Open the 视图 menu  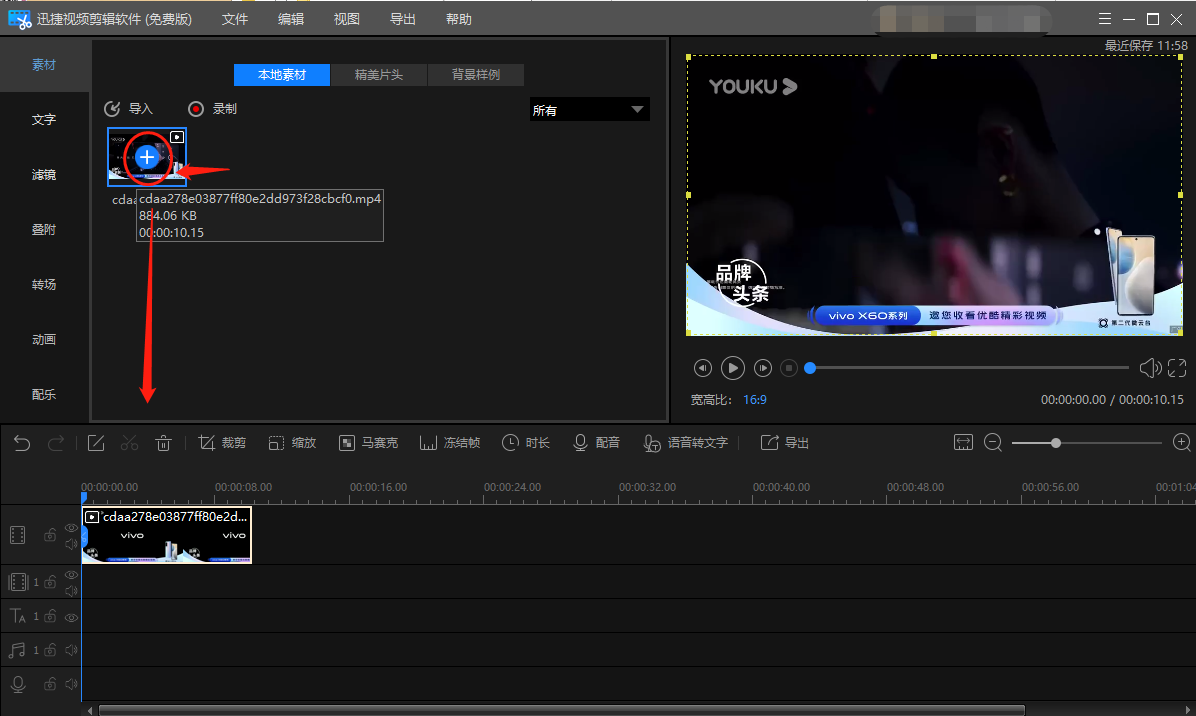(x=346, y=19)
